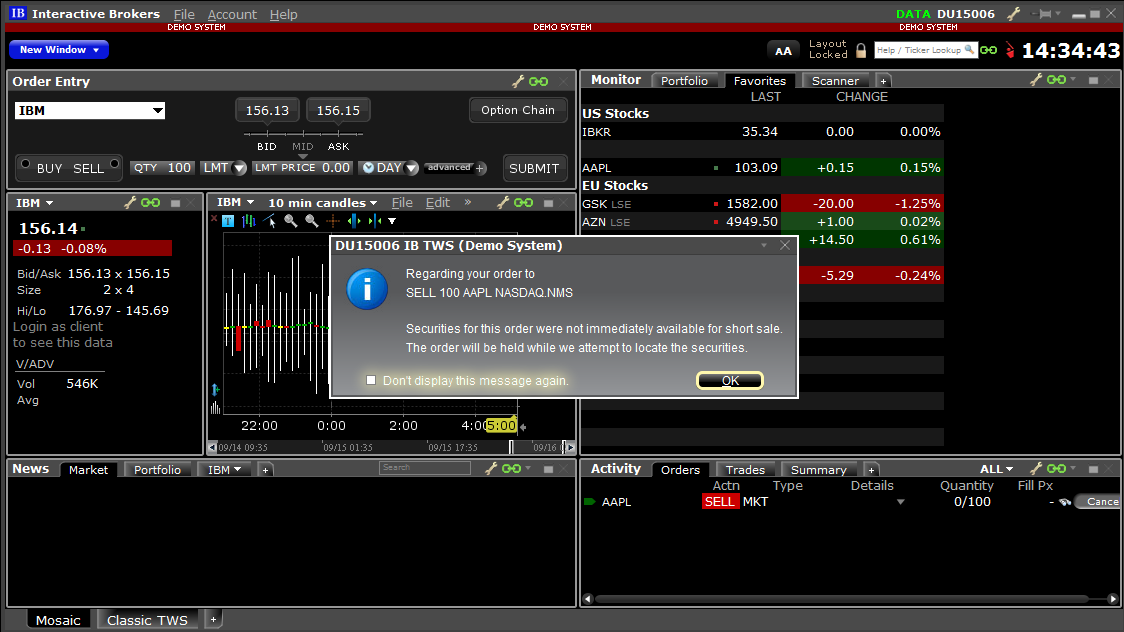The image size is (1124, 632).
Task: Click the chart wrench configuration icon
Action: click(503, 203)
